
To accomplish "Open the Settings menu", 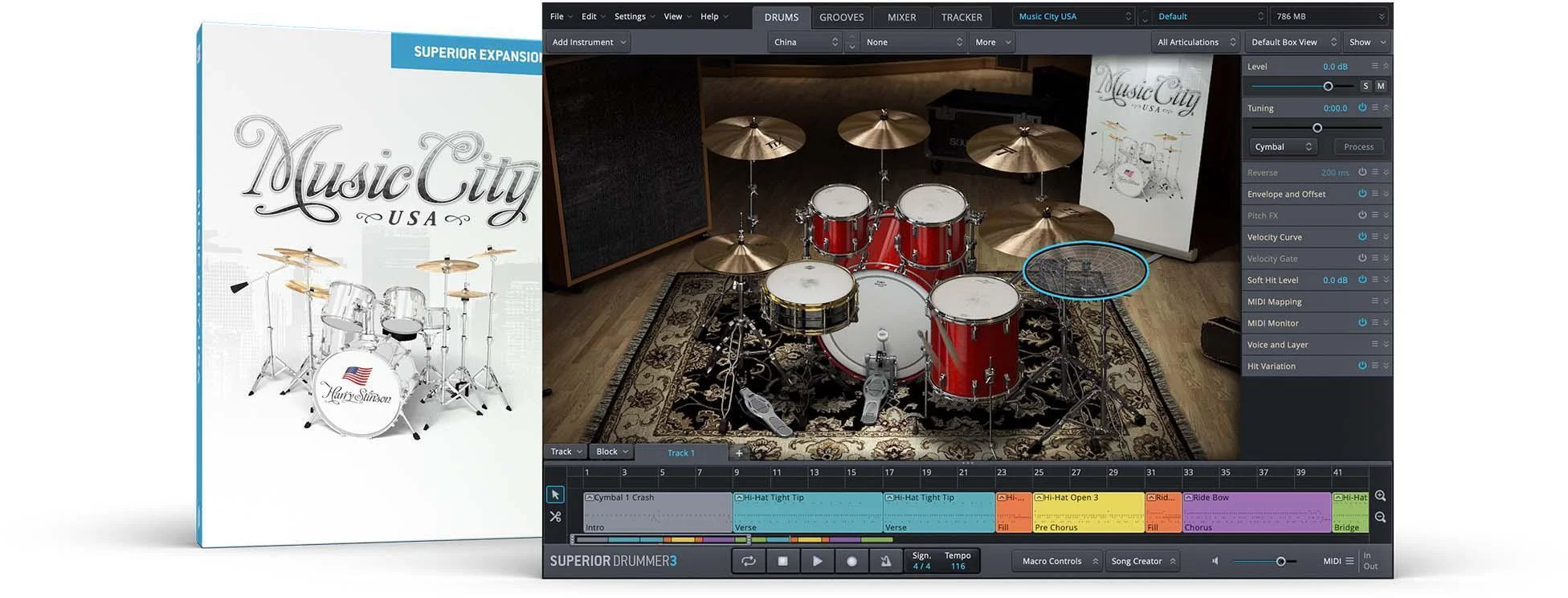I will [x=634, y=16].
